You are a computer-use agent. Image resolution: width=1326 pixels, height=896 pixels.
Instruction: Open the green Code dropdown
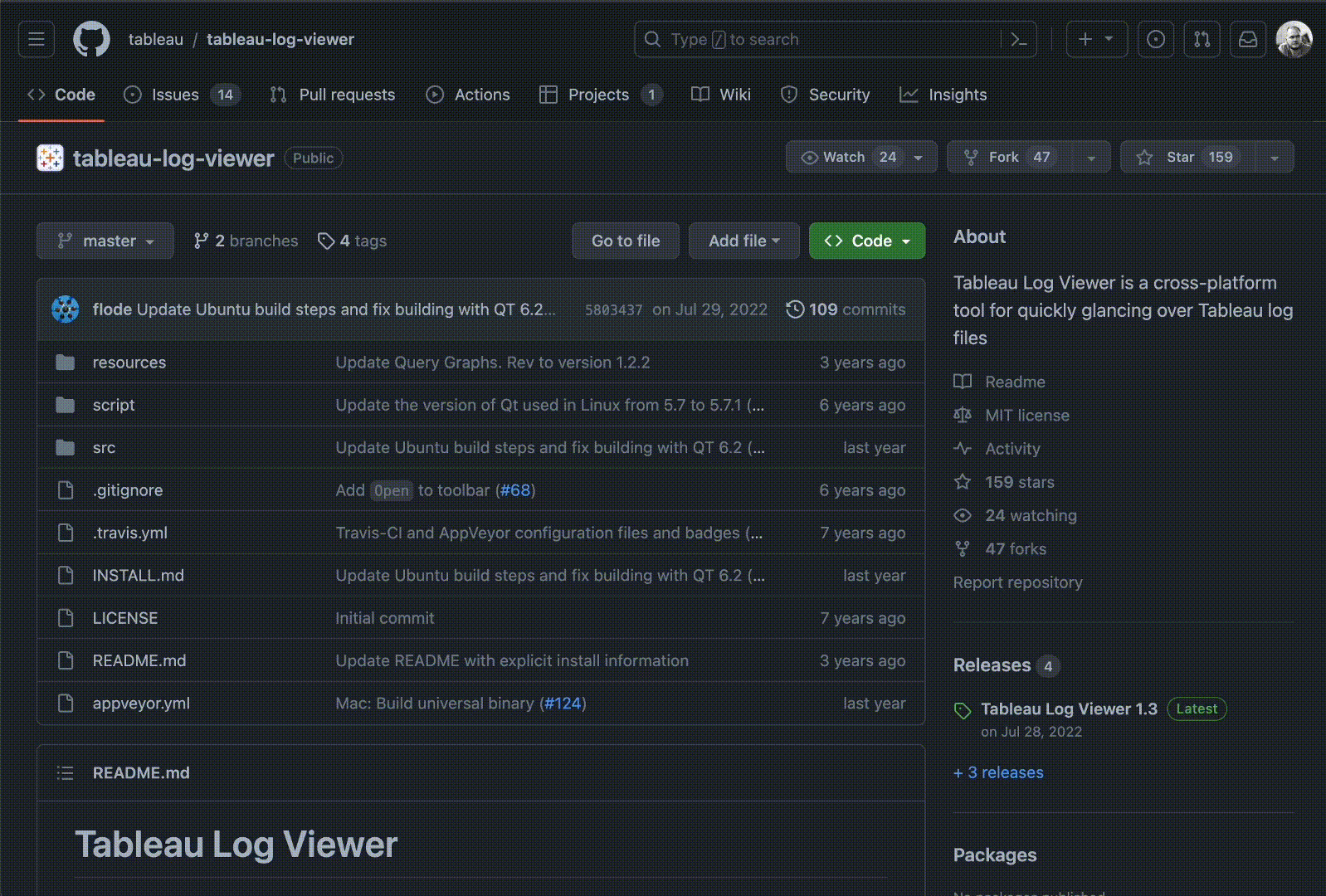(867, 241)
